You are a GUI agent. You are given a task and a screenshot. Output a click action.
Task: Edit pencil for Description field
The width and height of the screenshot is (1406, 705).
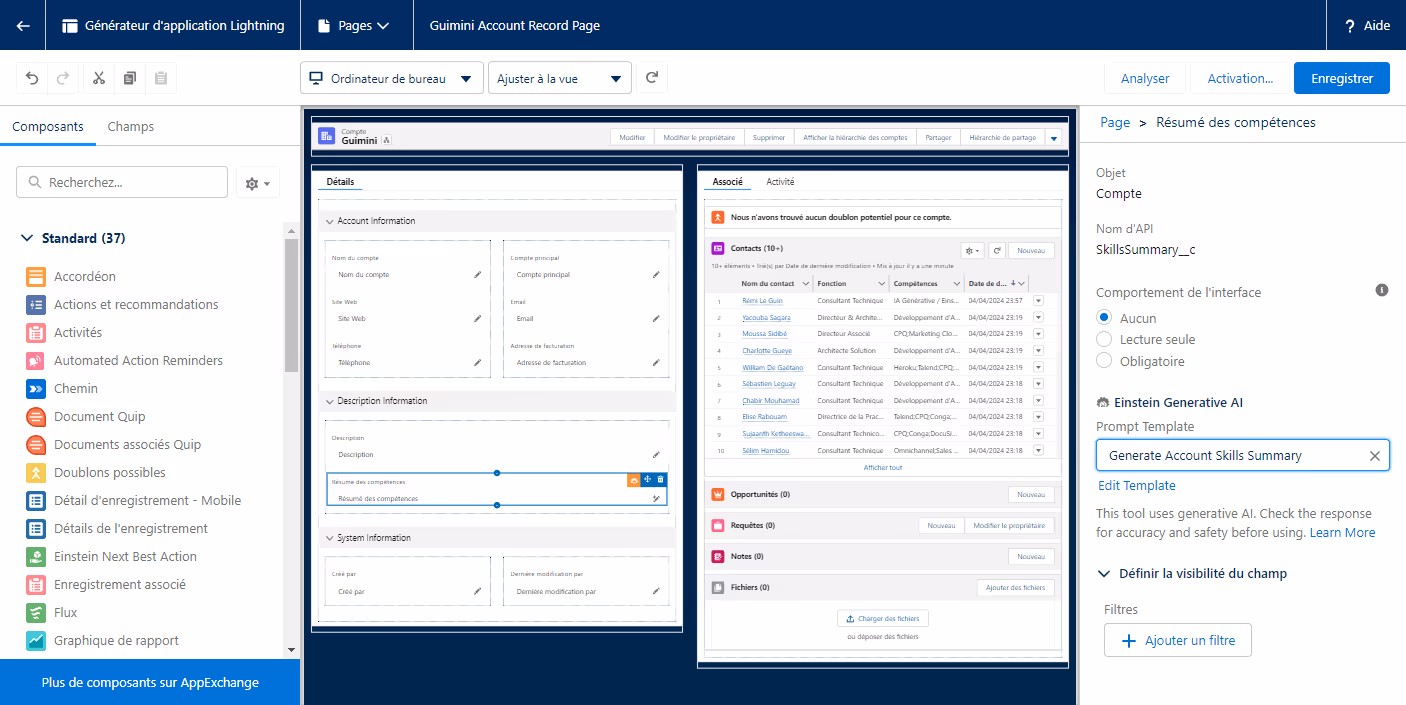pyautogui.click(x=656, y=454)
